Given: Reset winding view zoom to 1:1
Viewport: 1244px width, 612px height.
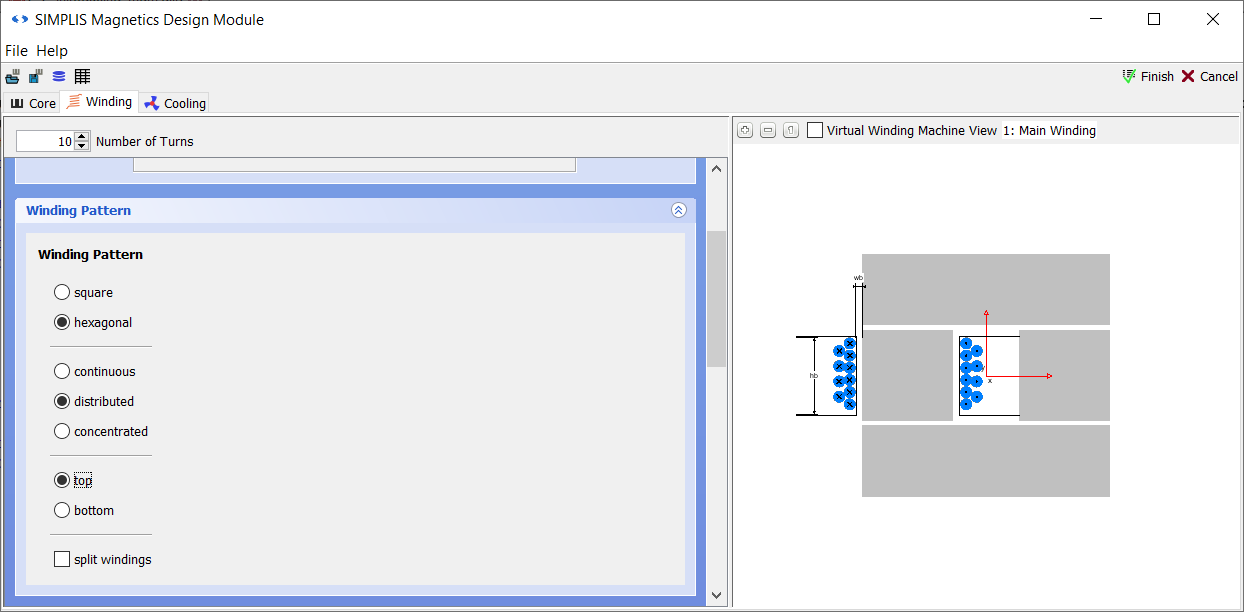Looking at the screenshot, I should pyautogui.click(x=791, y=131).
